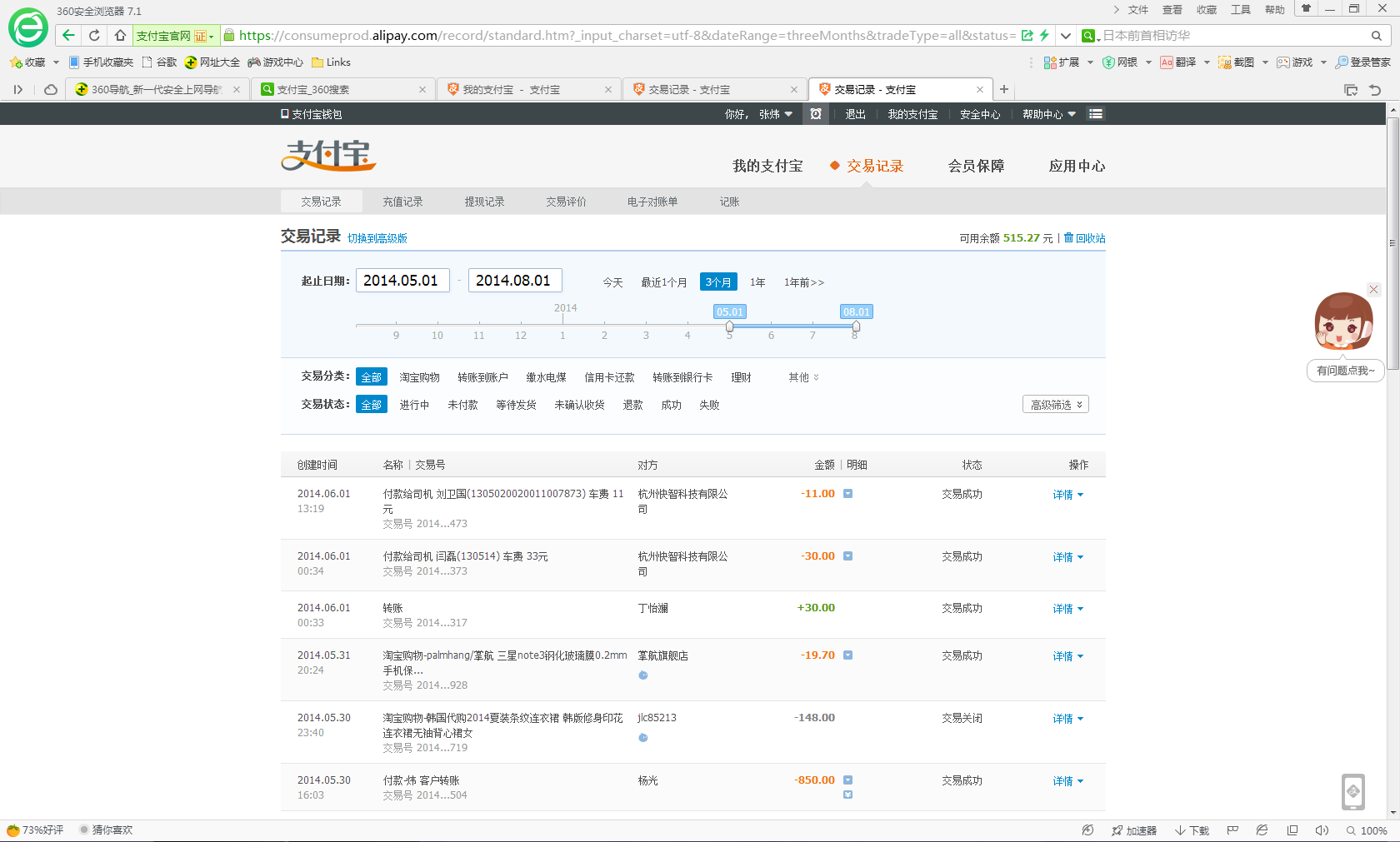Image resolution: width=1400 pixels, height=842 pixels.
Task: Open 会员保障 in the main navigation
Action: (x=976, y=166)
